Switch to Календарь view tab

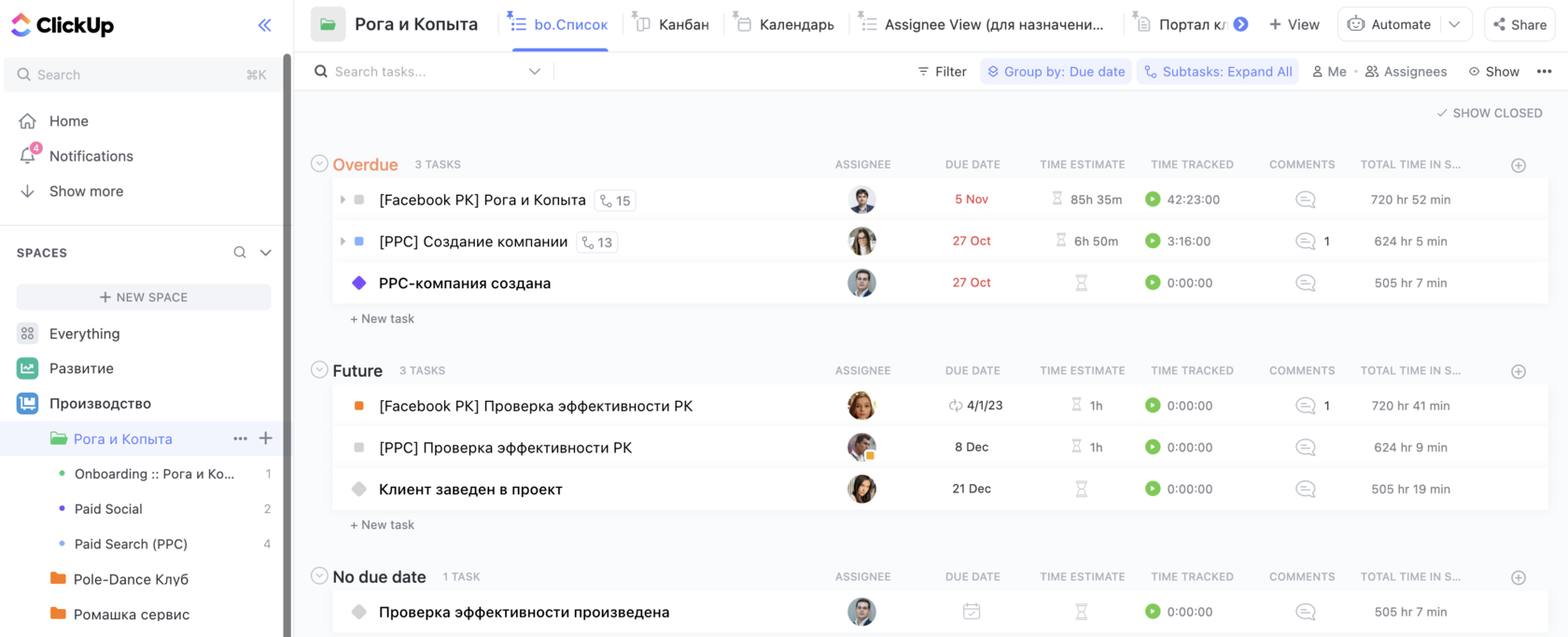click(x=784, y=24)
